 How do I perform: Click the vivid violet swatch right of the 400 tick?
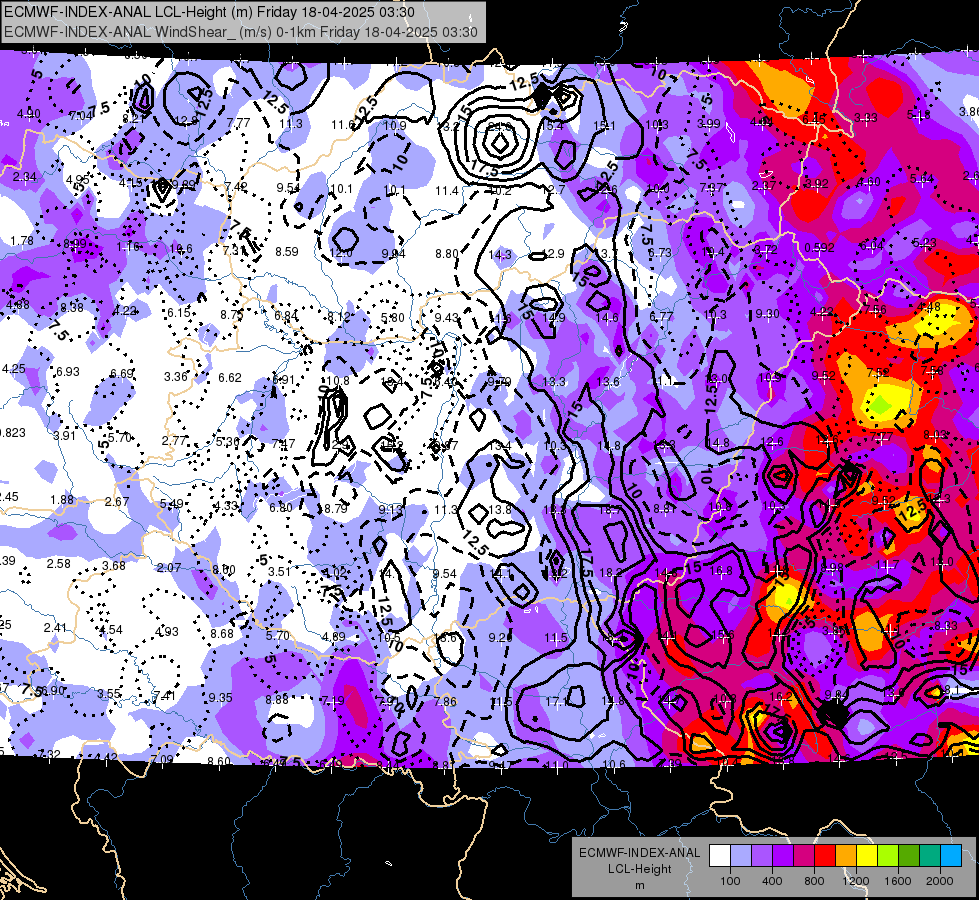783,856
